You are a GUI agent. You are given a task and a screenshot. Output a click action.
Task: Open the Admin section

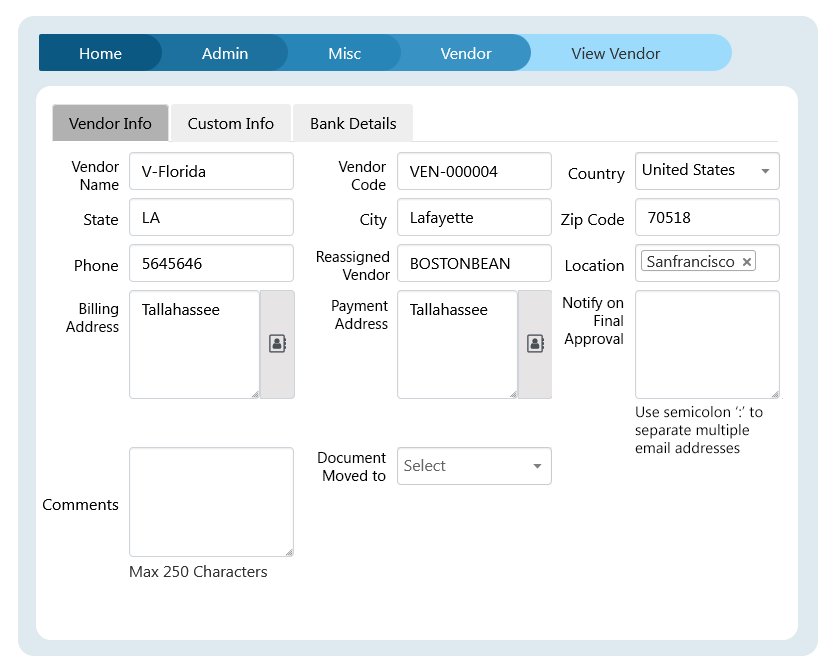(224, 53)
